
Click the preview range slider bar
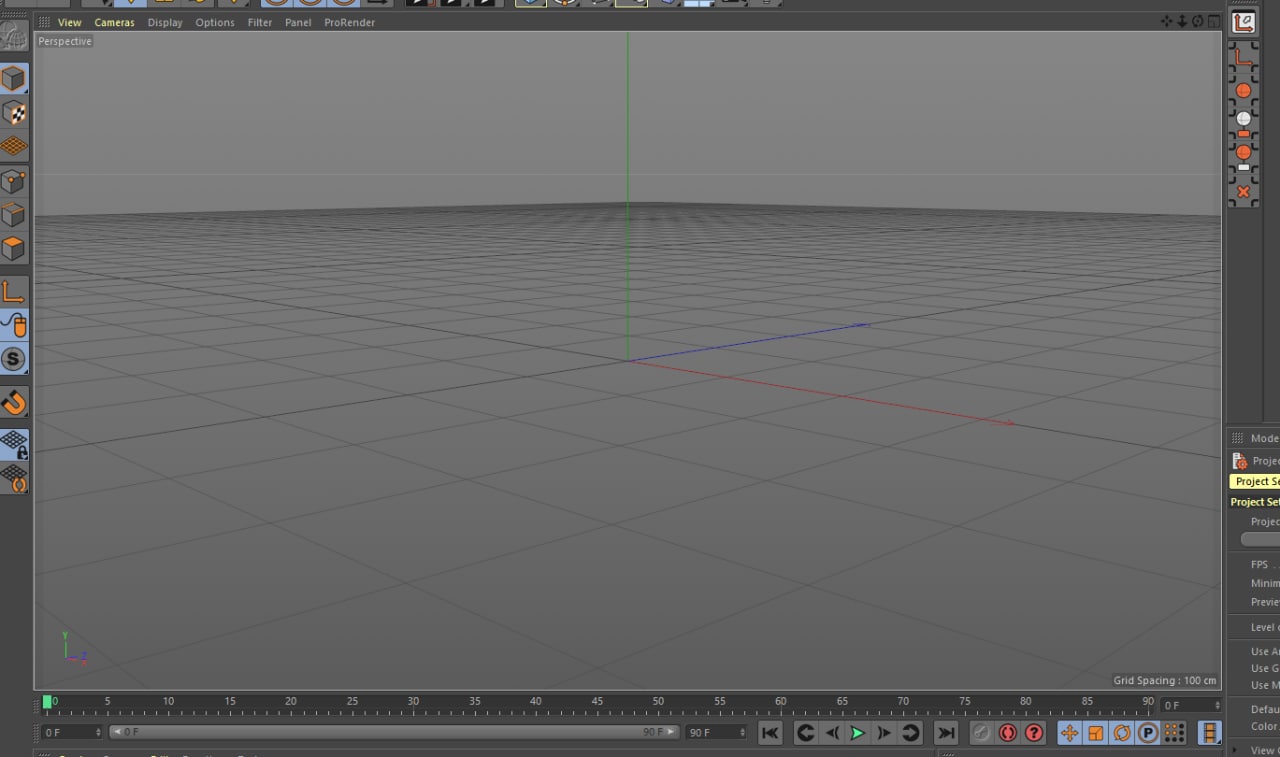395,732
